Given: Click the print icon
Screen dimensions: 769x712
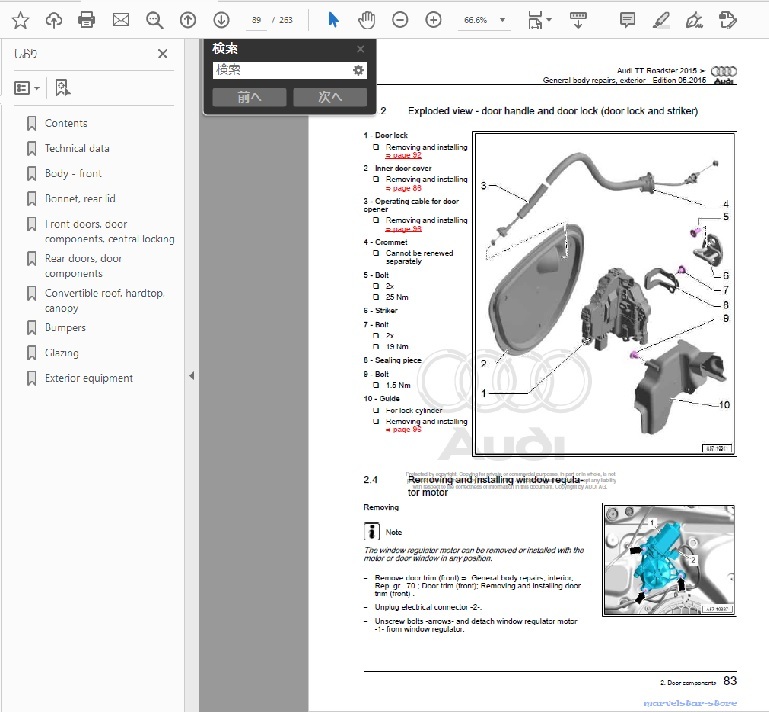Looking at the screenshot, I should 86,20.
